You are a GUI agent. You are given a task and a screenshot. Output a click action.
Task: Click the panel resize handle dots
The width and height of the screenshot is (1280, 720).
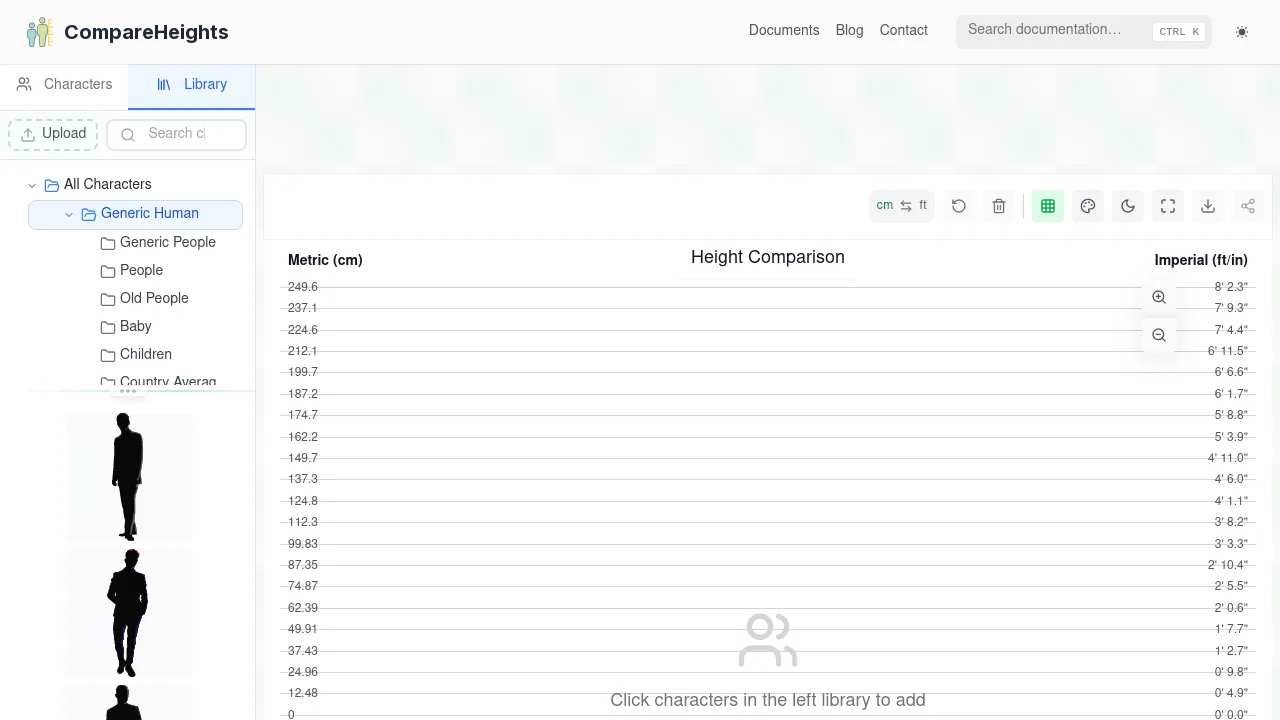click(128, 391)
